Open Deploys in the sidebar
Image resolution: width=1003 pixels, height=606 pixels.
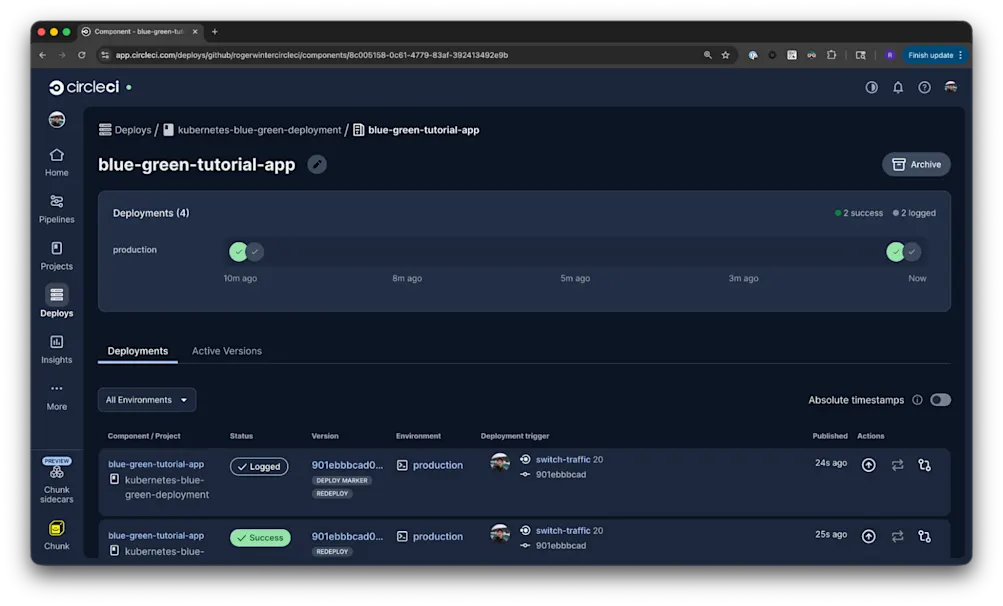(x=56, y=302)
